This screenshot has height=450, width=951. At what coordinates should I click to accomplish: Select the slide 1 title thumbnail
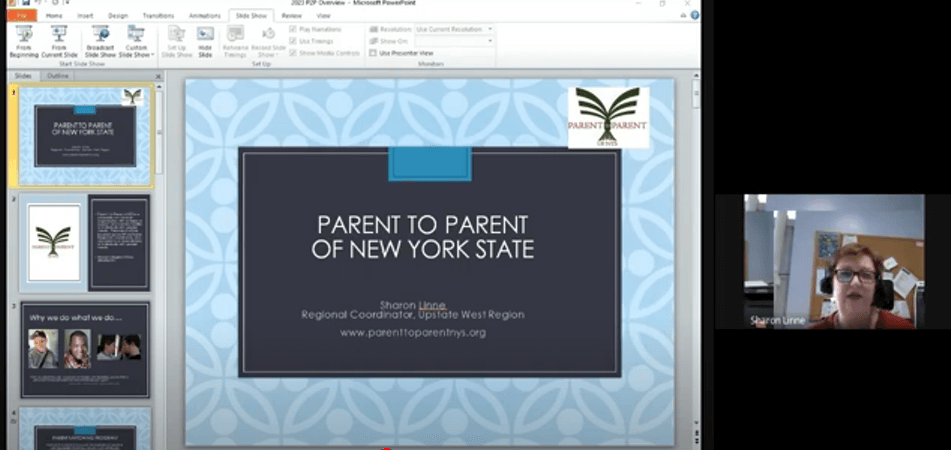(85, 136)
